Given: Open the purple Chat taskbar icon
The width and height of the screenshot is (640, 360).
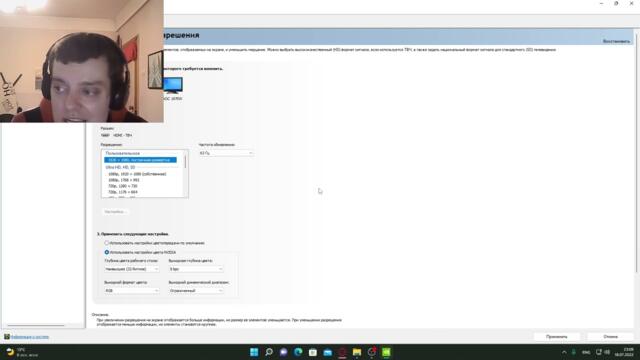Looking at the screenshot, I should pos(283,352).
